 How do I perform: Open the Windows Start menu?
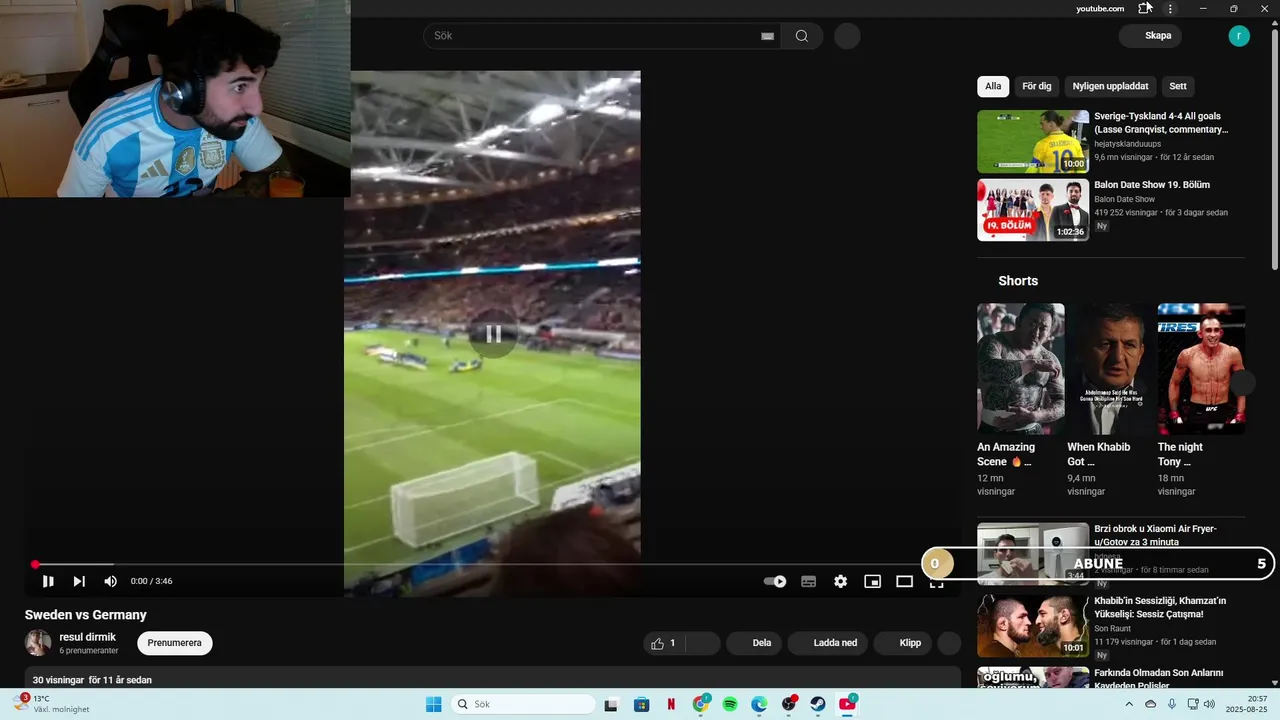(x=434, y=704)
